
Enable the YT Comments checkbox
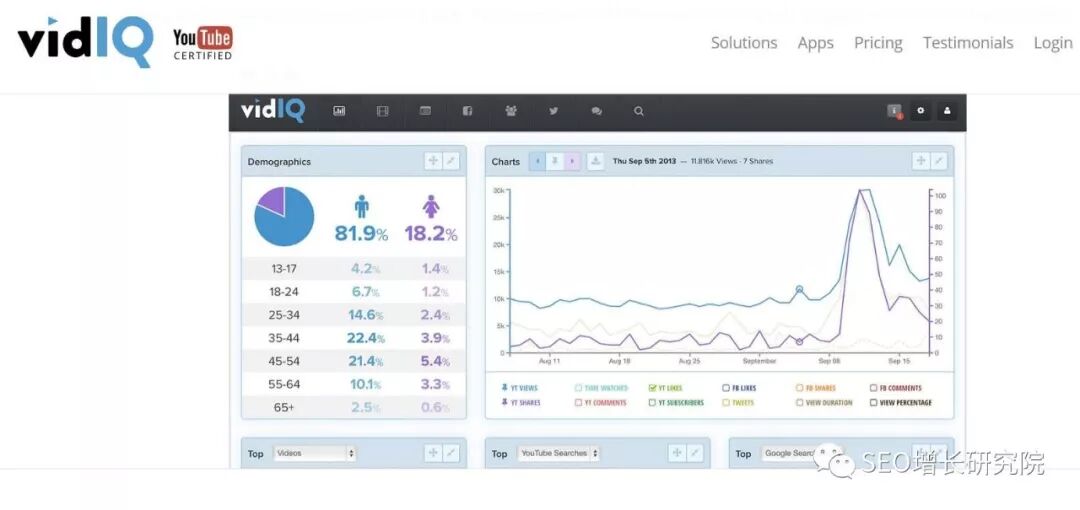click(578, 402)
